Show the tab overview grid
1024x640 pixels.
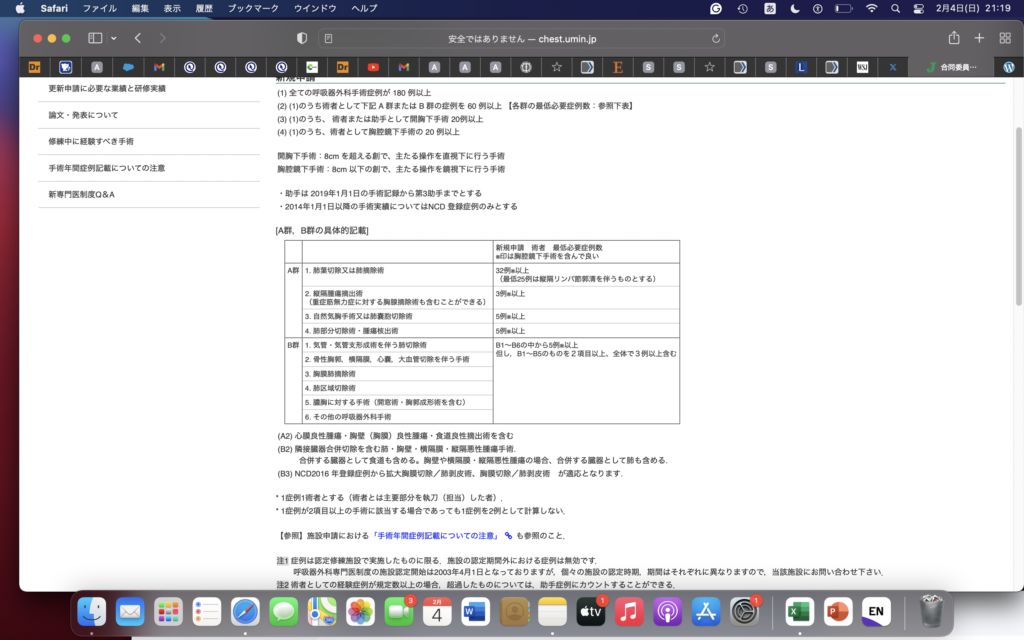[1004, 38]
